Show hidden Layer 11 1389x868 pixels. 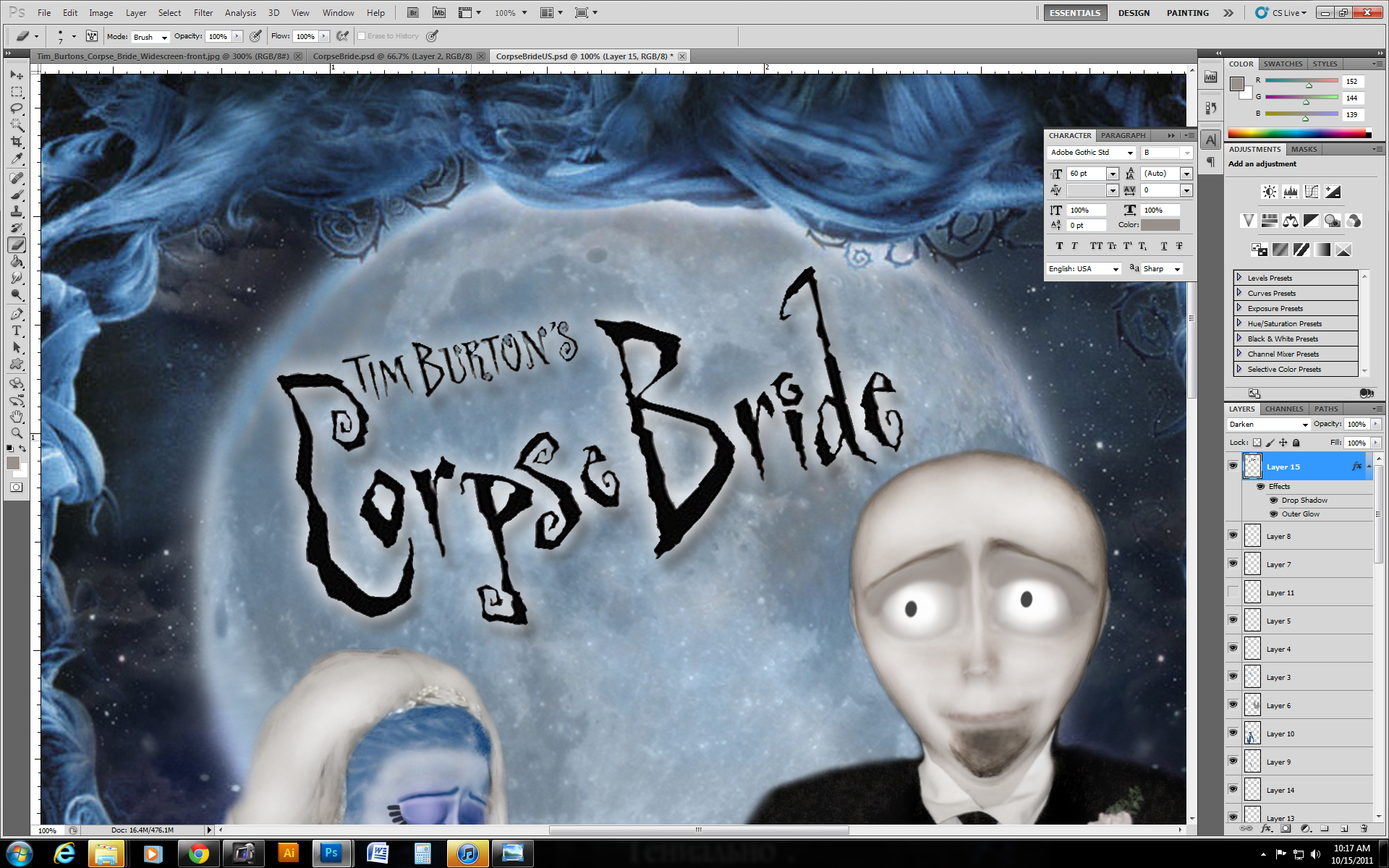(x=1233, y=592)
